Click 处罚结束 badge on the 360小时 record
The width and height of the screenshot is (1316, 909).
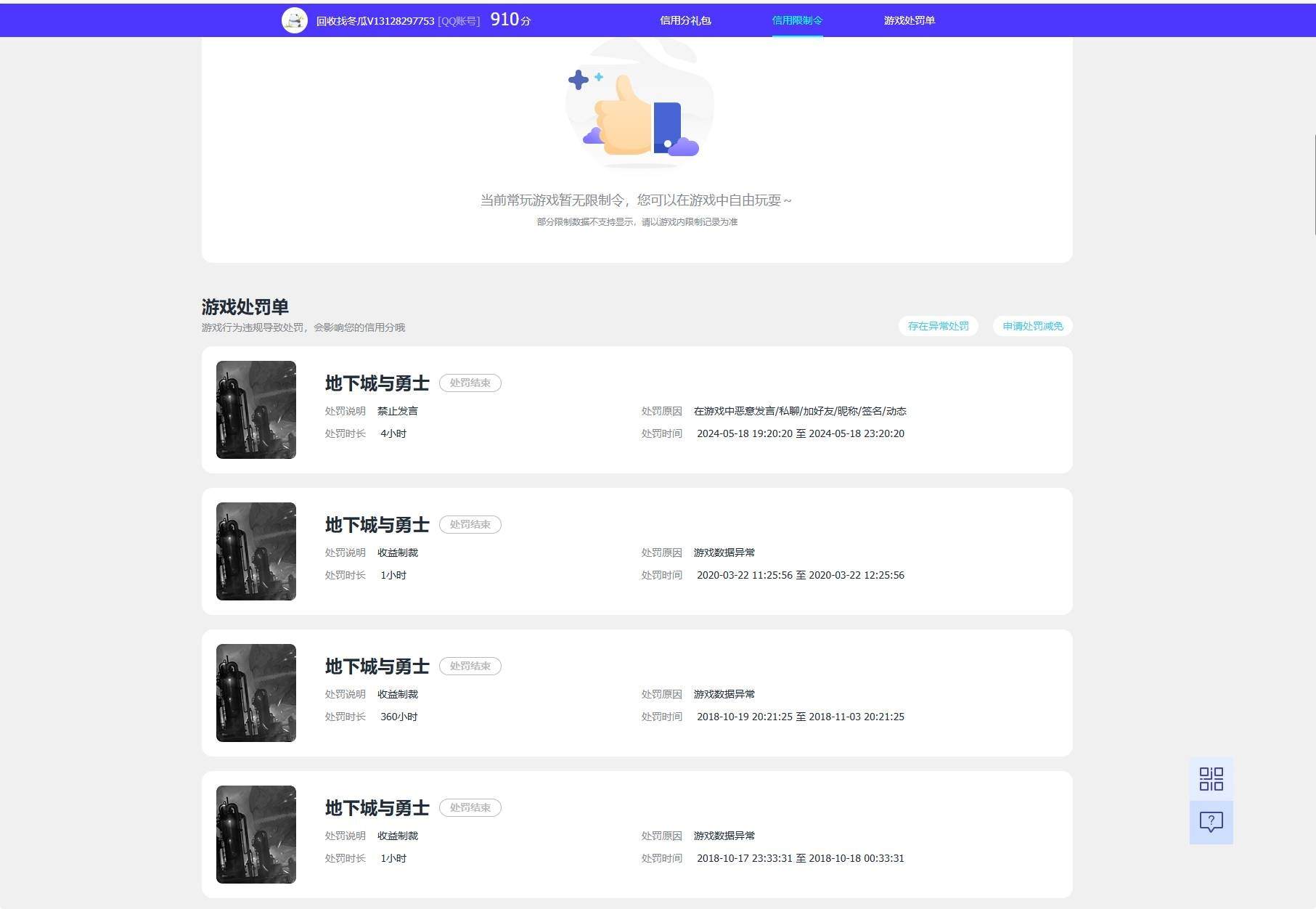(x=470, y=666)
